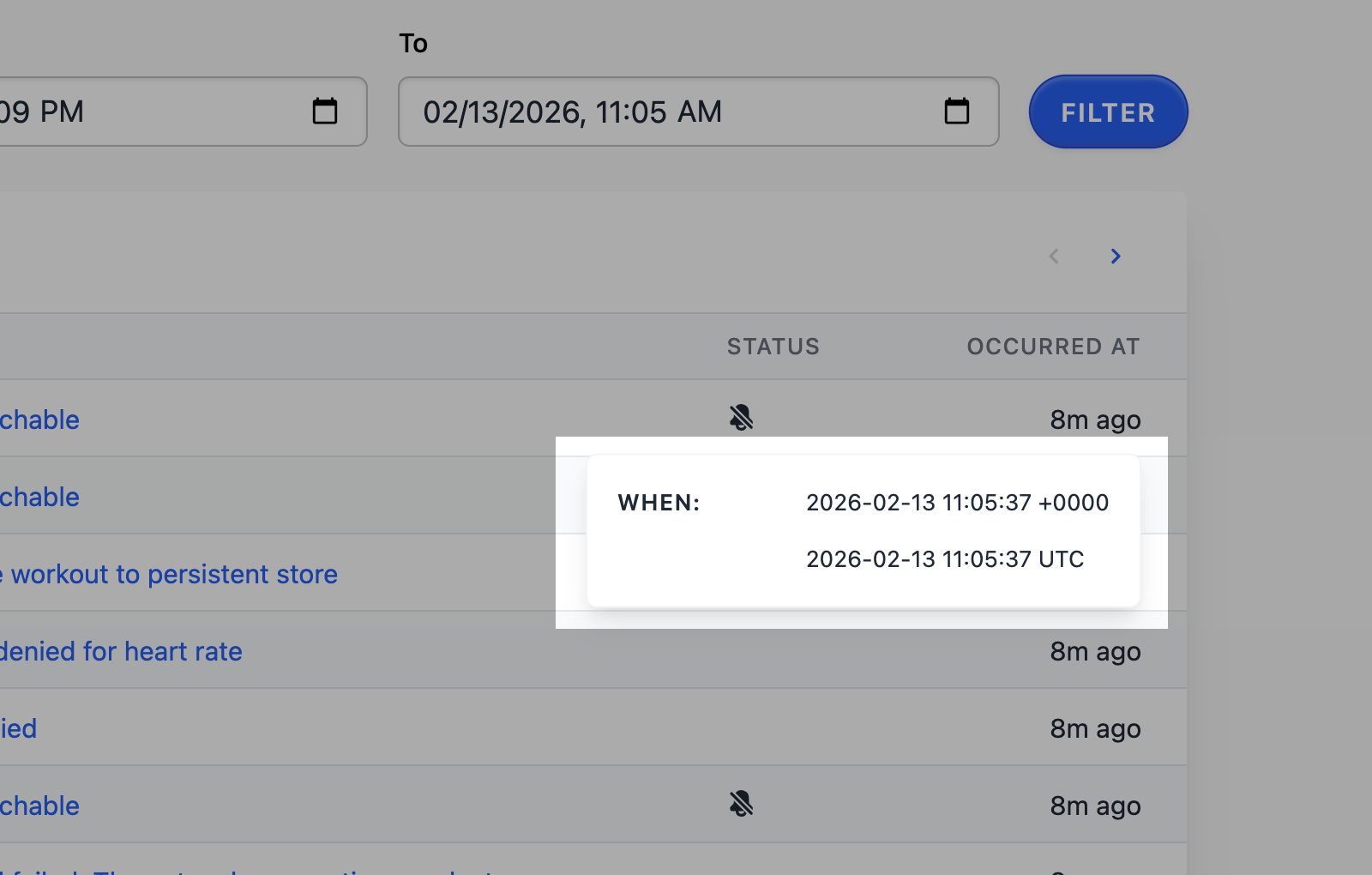Sort events by OCCURRED AT column
This screenshot has height=875, width=1372.
(x=1053, y=347)
